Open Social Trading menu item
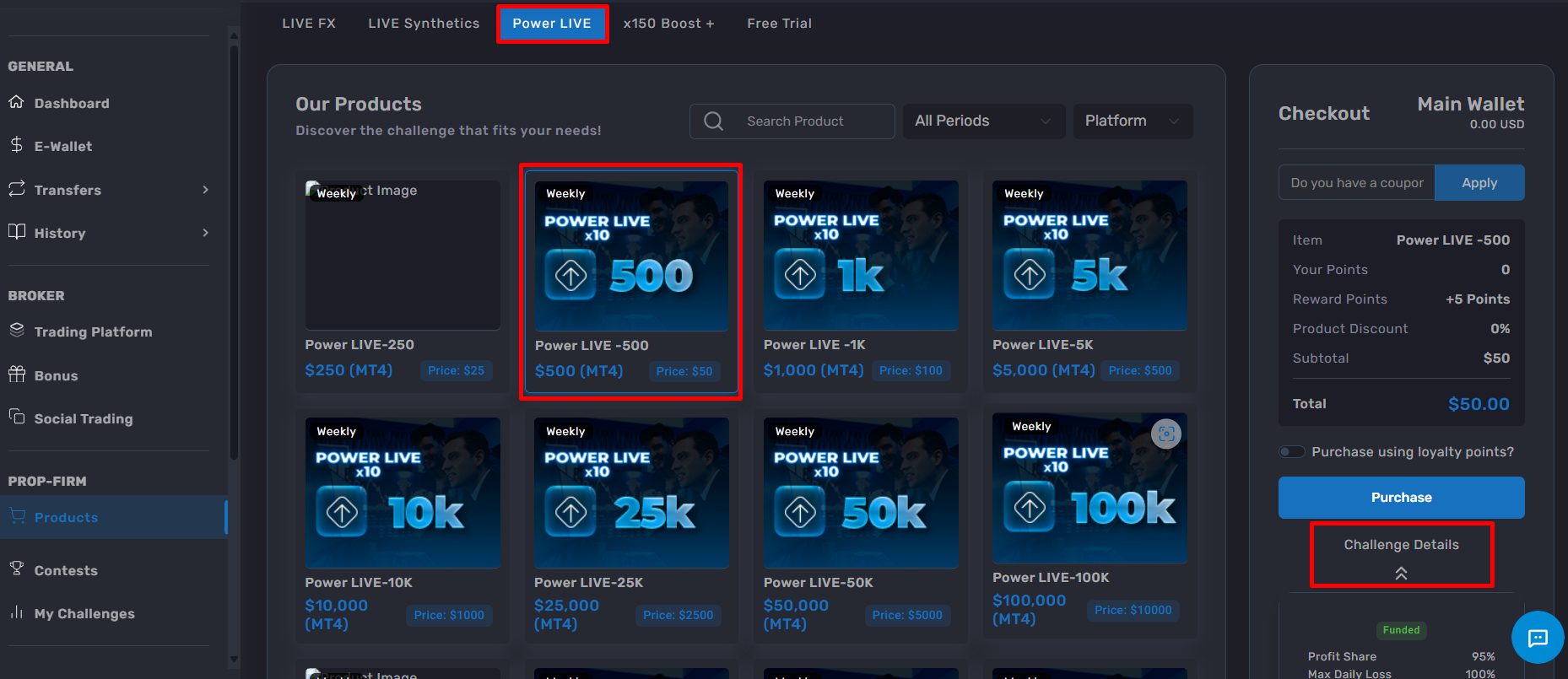Image resolution: width=1568 pixels, height=679 pixels. coord(84,418)
